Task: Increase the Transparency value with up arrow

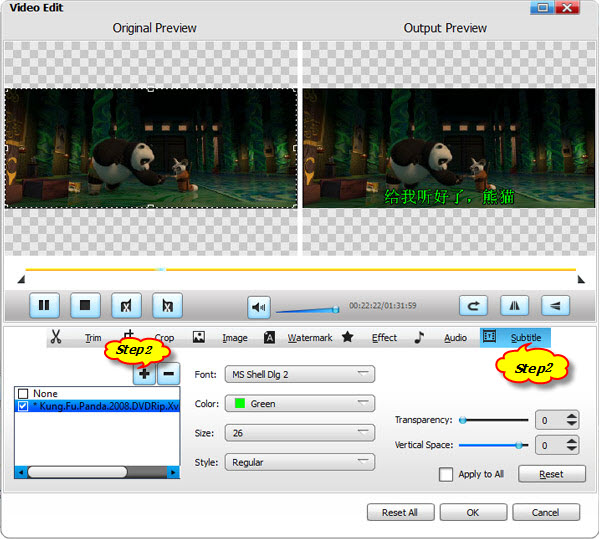Action: pyautogui.click(x=572, y=416)
